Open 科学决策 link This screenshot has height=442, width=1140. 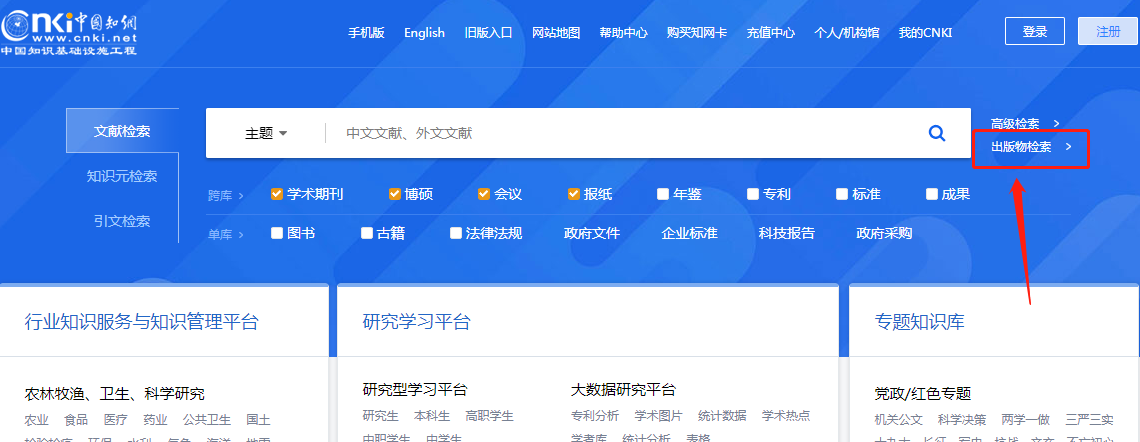962,419
